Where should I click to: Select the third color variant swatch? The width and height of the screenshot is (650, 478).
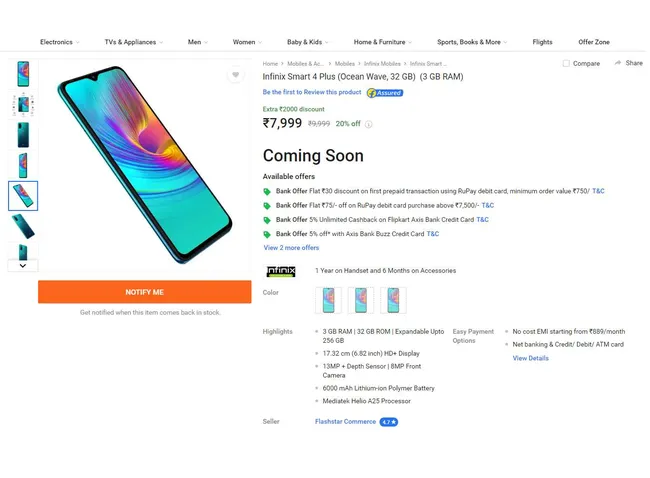393,300
